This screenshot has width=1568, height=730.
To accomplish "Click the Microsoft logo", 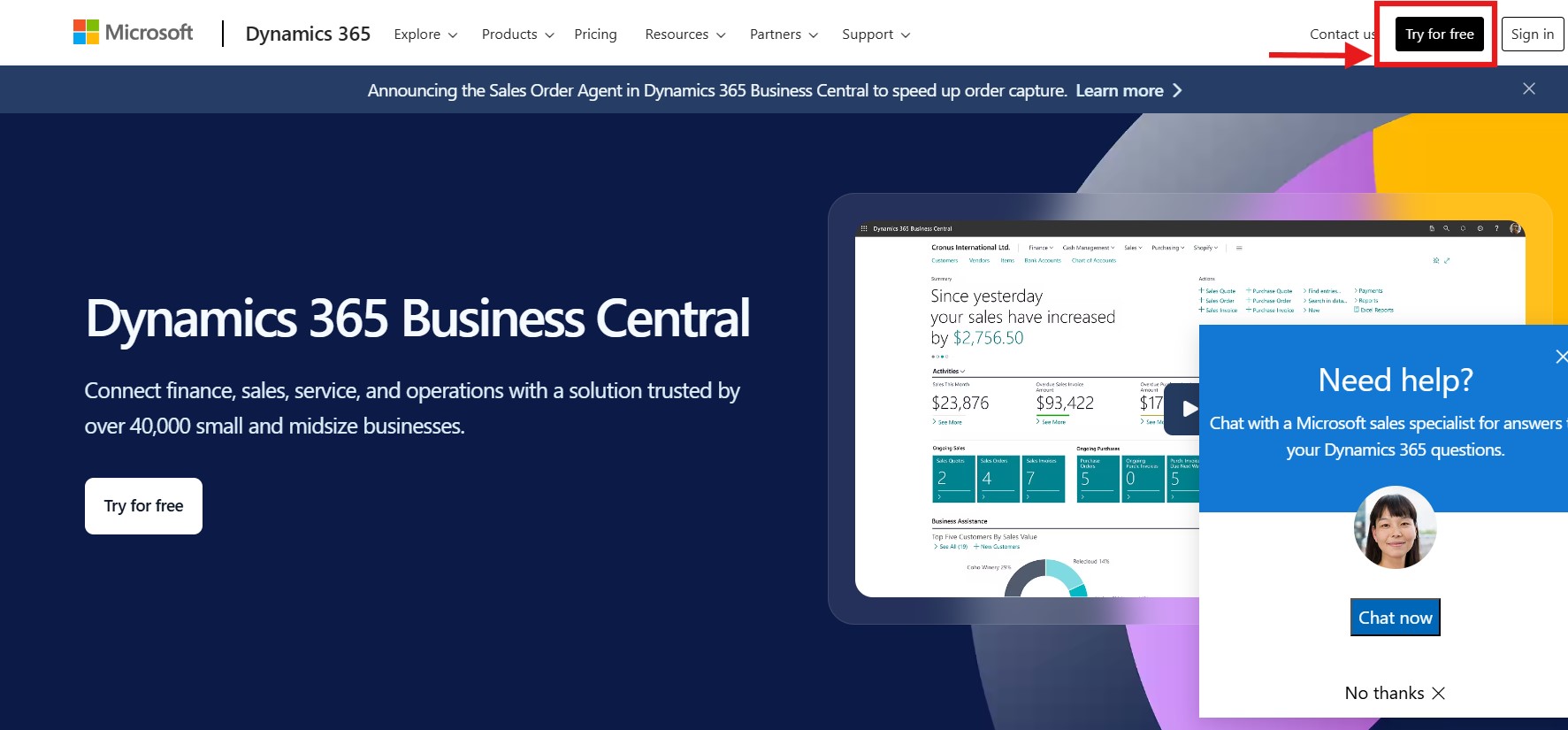I will pyautogui.click(x=133, y=33).
